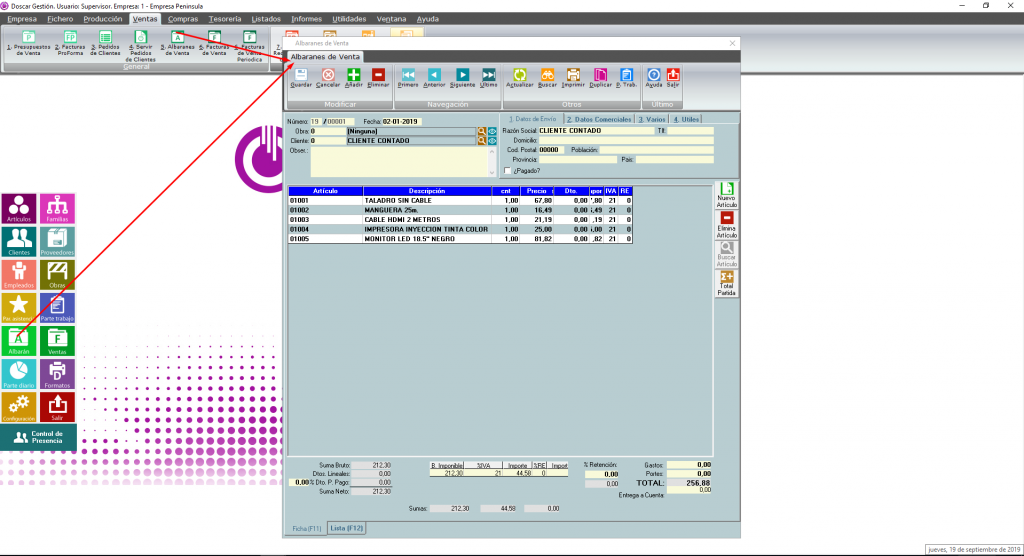Click the Domicilio input field
Screen dimensions: 1024x556
click(626, 140)
